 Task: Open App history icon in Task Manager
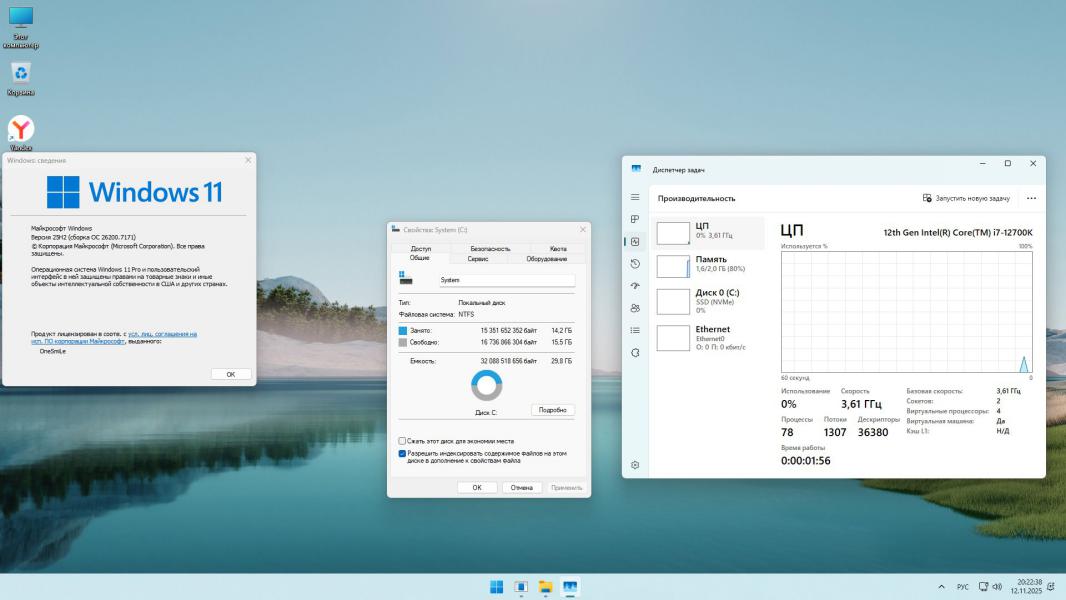[635, 264]
